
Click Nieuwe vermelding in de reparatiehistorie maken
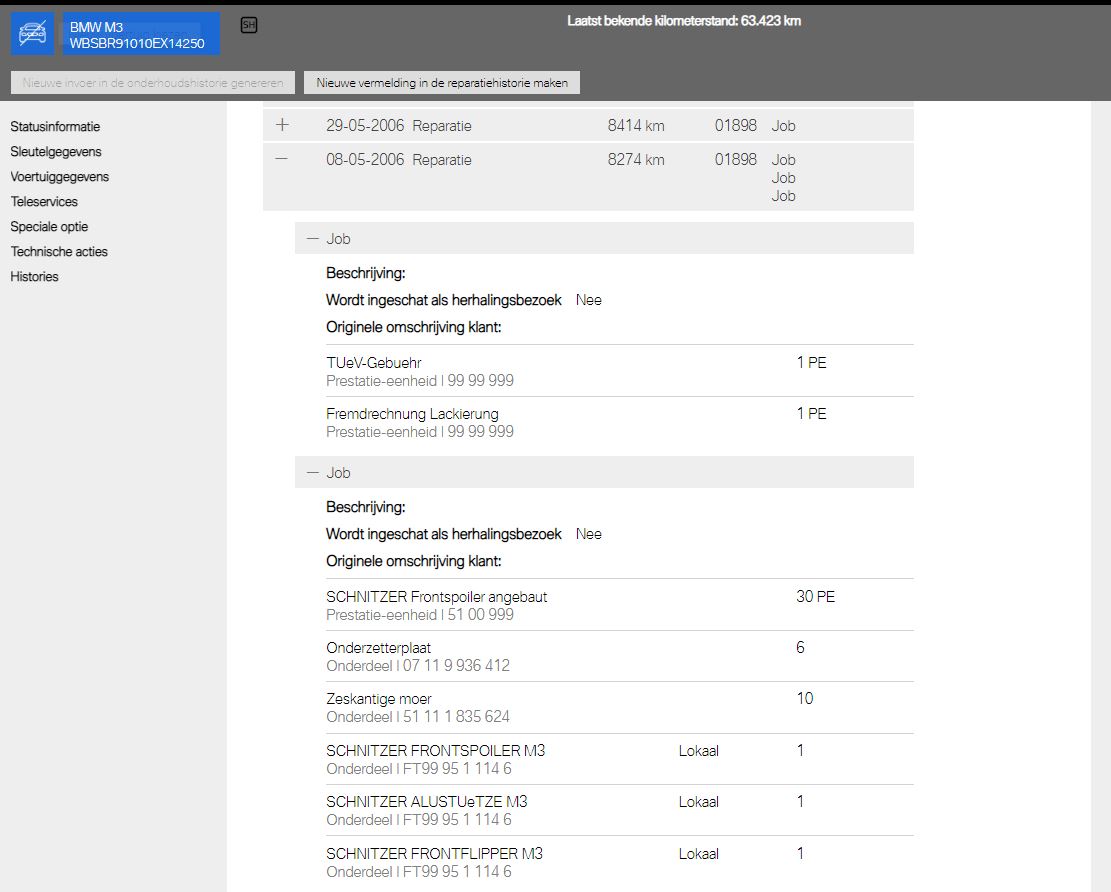[x=442, y=82]
